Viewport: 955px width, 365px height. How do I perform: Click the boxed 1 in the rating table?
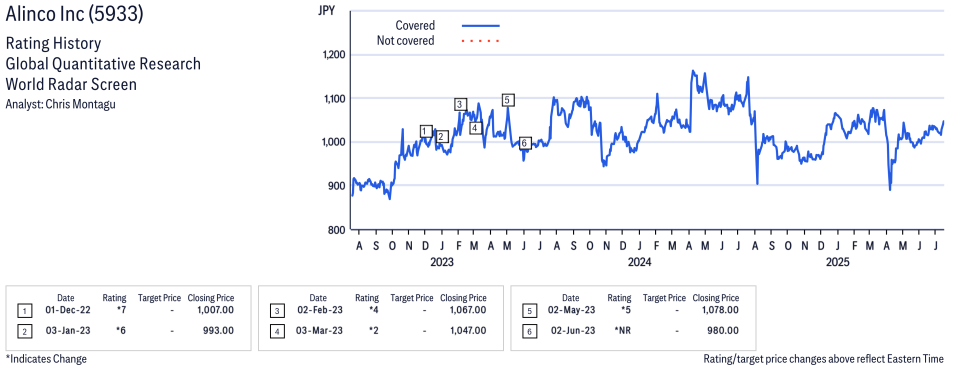24,311
